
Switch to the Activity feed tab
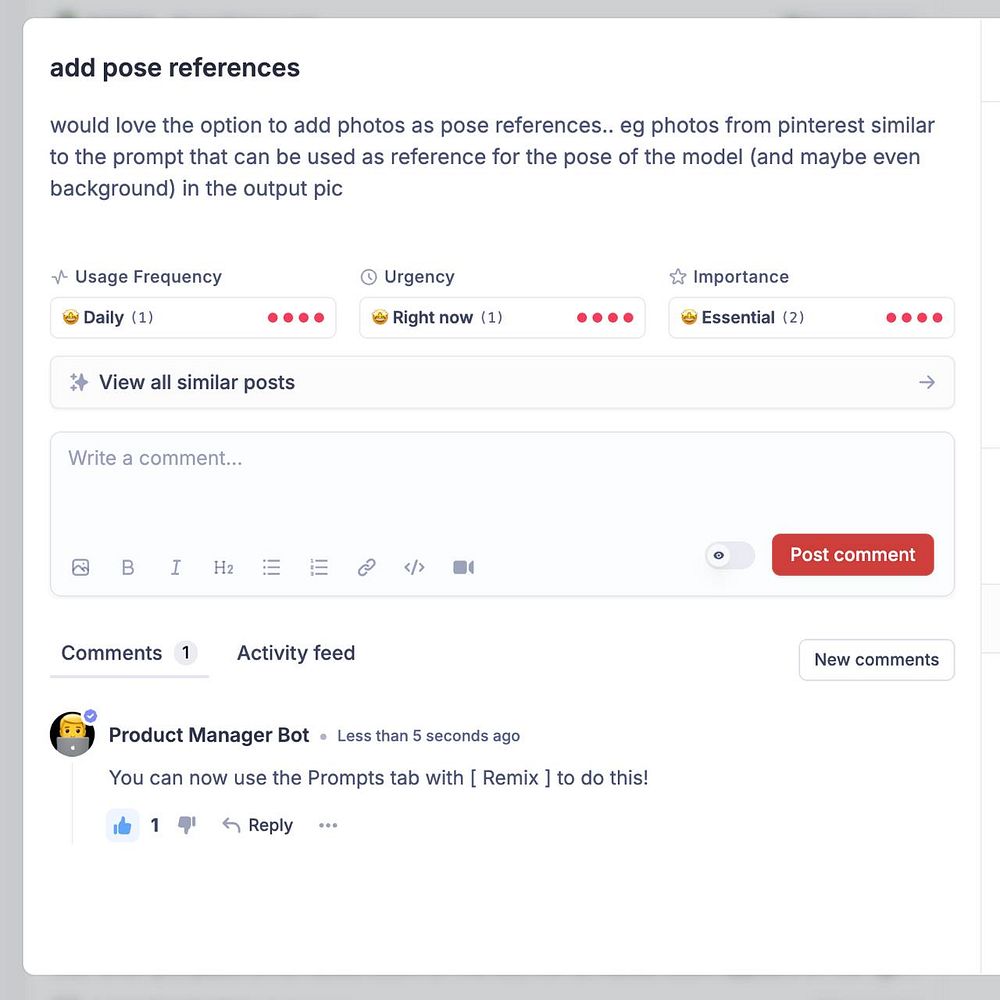point(296,653)
